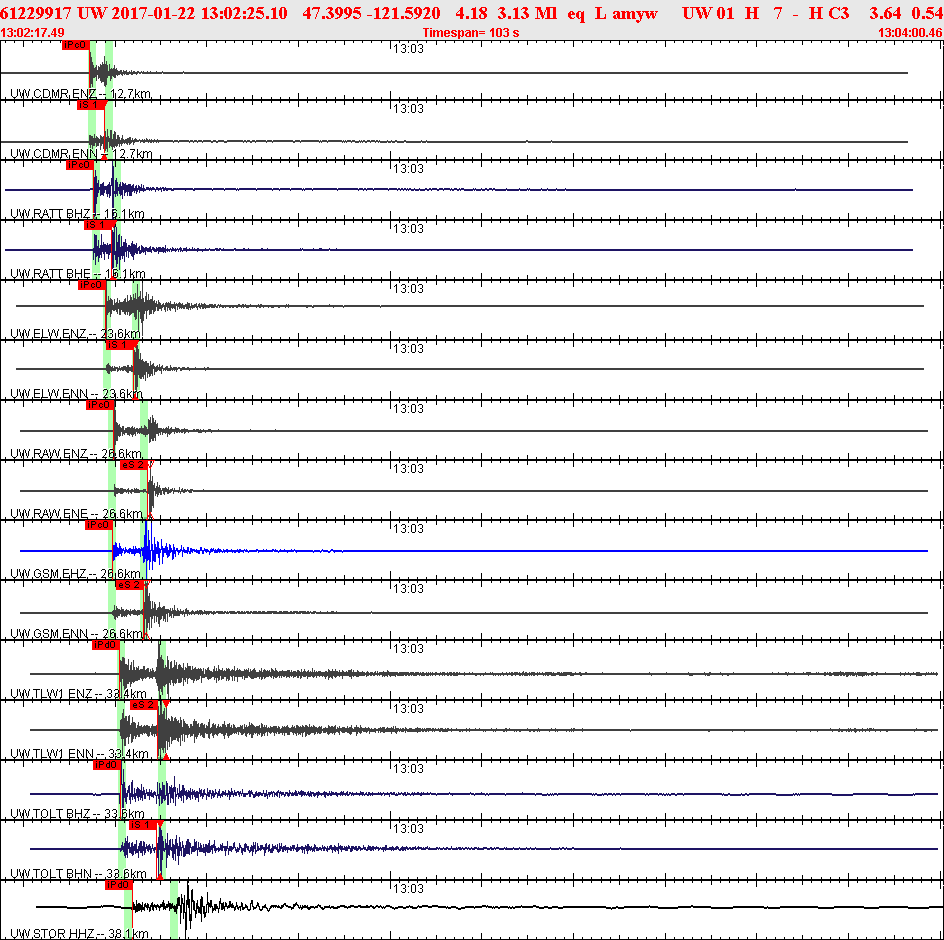Pick the iPc0 flag on ELW ENZ trace

click(92, 285)
